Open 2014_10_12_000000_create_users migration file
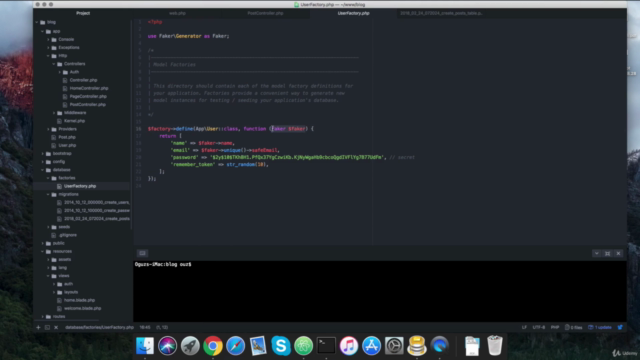 click(x=97, y=202)
